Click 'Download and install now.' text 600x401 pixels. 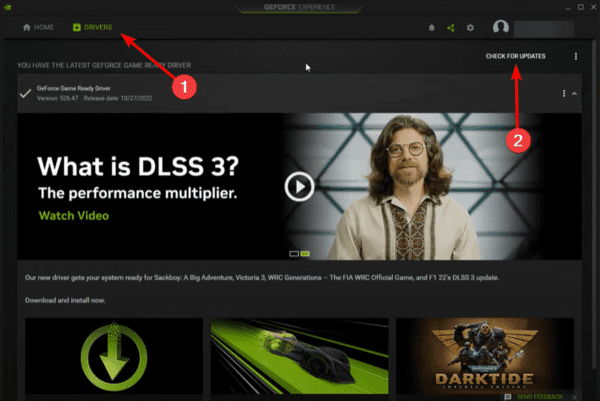pyautogui.click(x=65, y=300)
